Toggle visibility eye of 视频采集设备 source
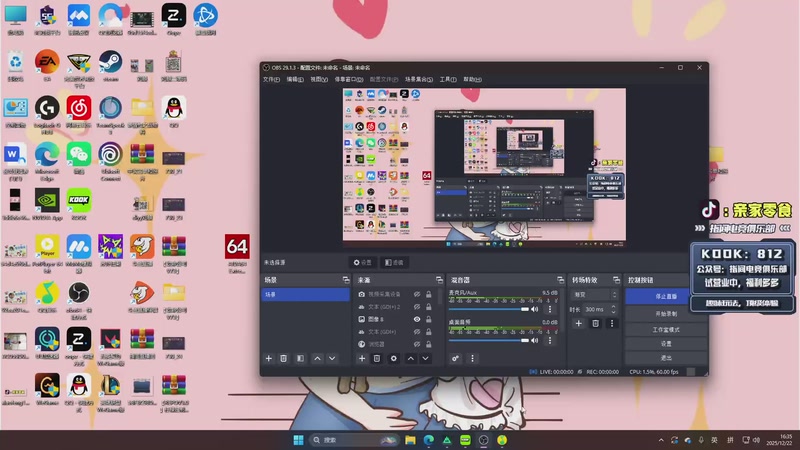Image resolution: width=800 pixels, height=450 pixels. tap(417, 294)
